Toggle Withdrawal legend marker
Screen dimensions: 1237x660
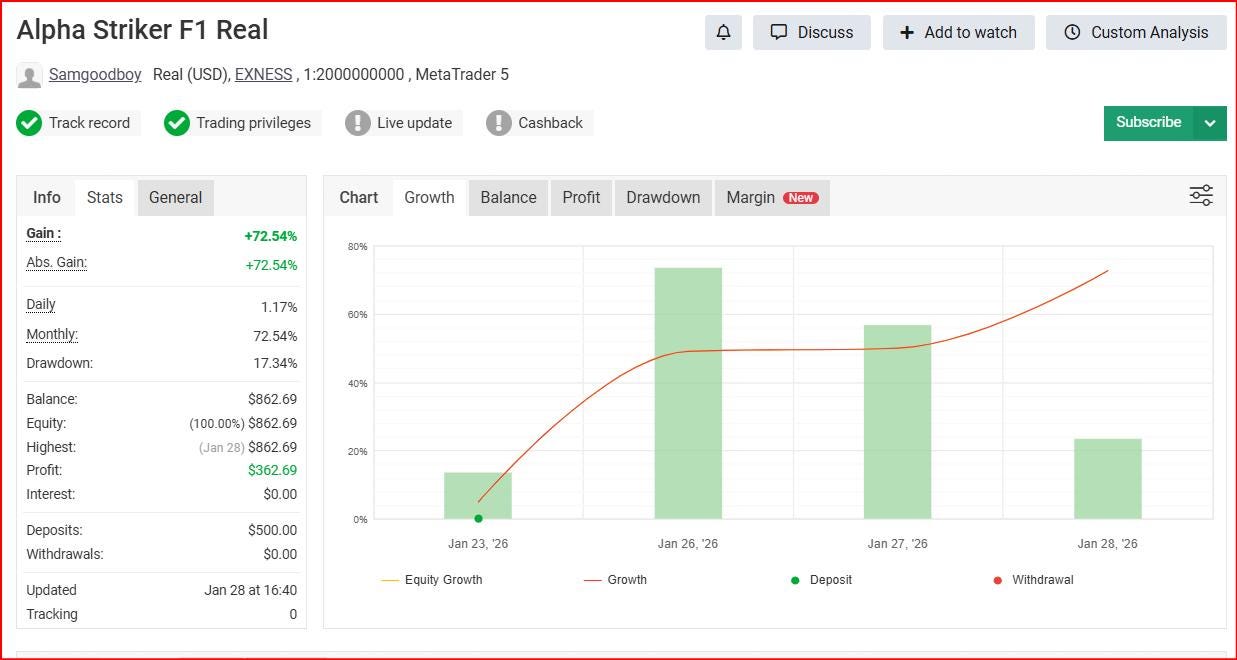(1033, 580)
